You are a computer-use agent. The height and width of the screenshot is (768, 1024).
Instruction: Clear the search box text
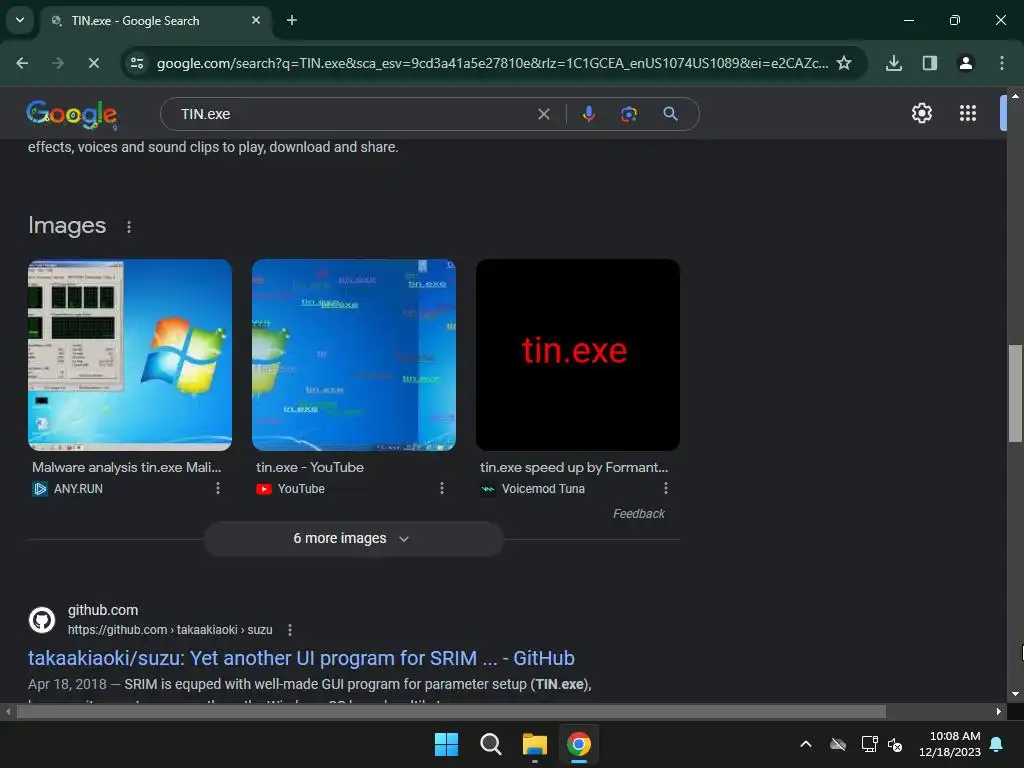coord(543,114)
